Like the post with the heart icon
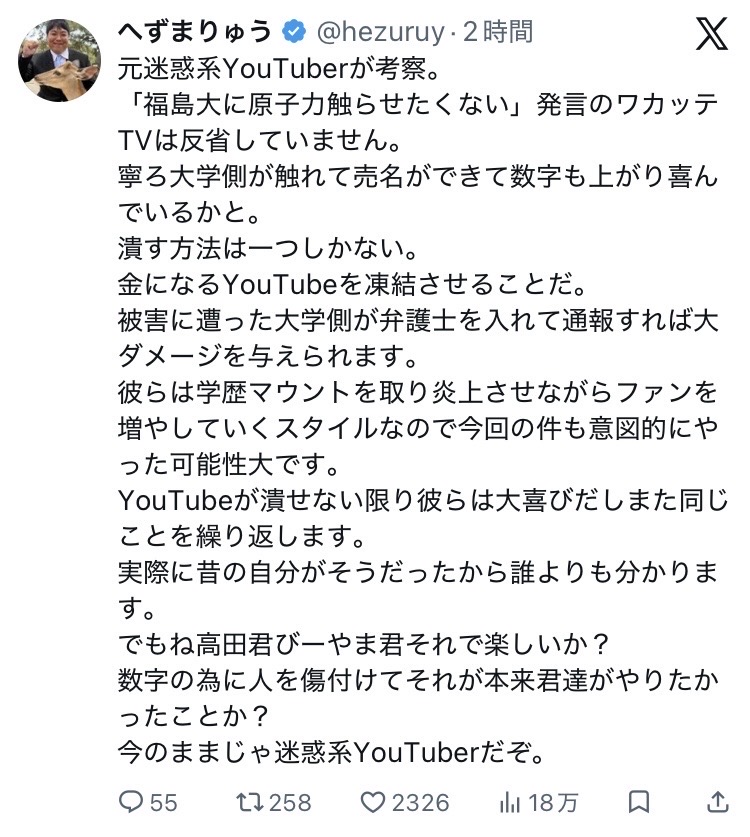This screenshot has width=750, height=837. [373, 802]
